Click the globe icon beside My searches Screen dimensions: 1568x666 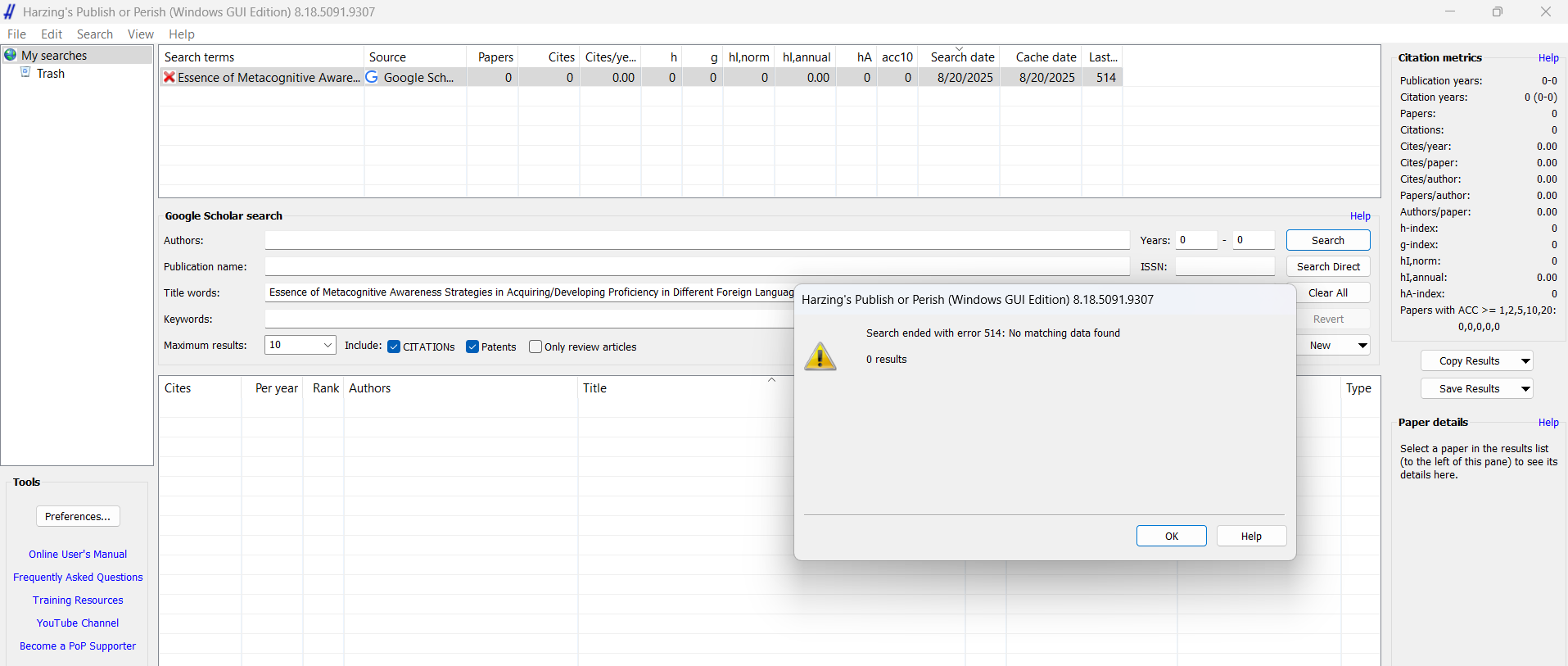[11, 55]
